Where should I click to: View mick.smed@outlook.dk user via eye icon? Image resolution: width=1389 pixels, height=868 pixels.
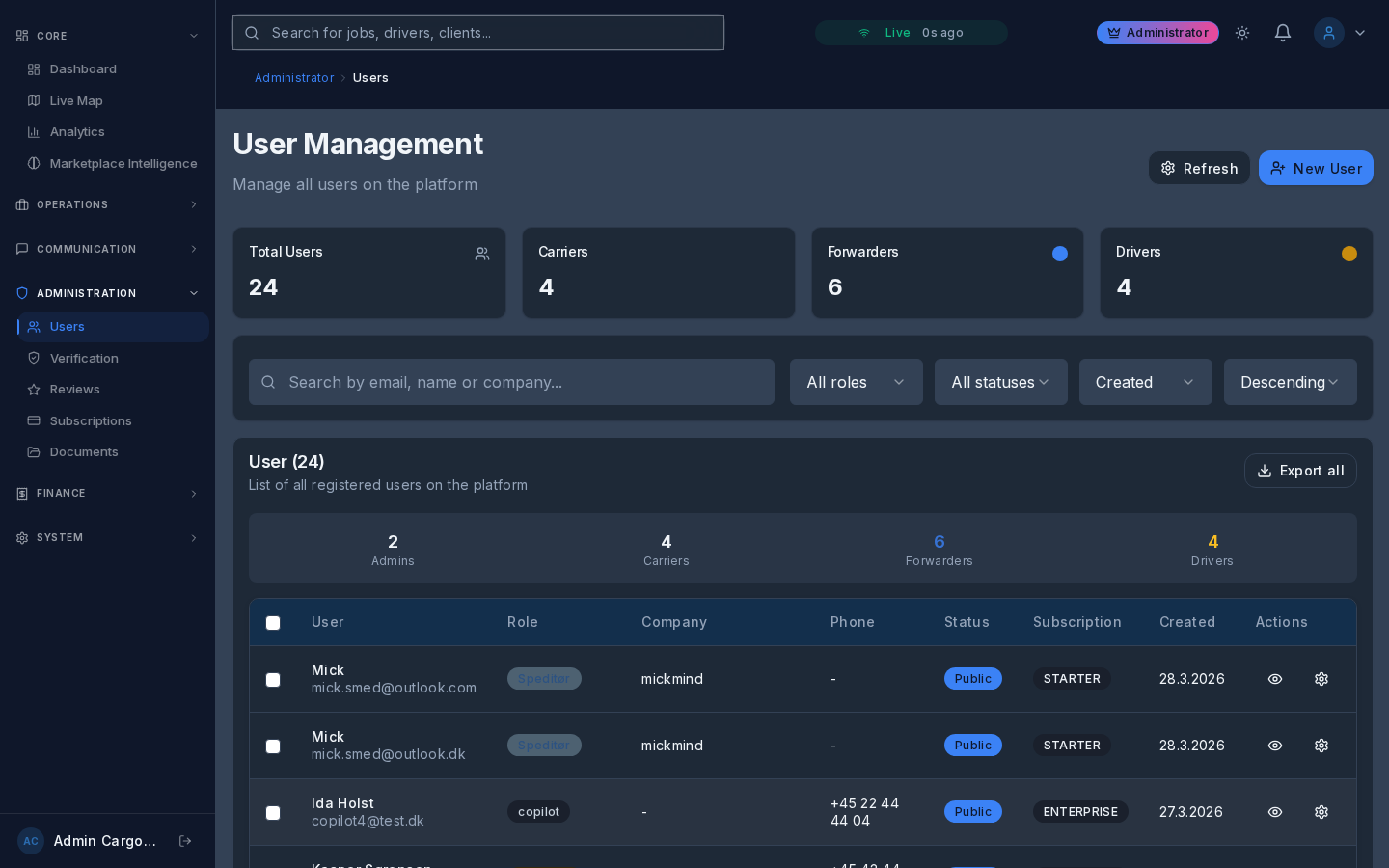click(x=1275, y=746)
